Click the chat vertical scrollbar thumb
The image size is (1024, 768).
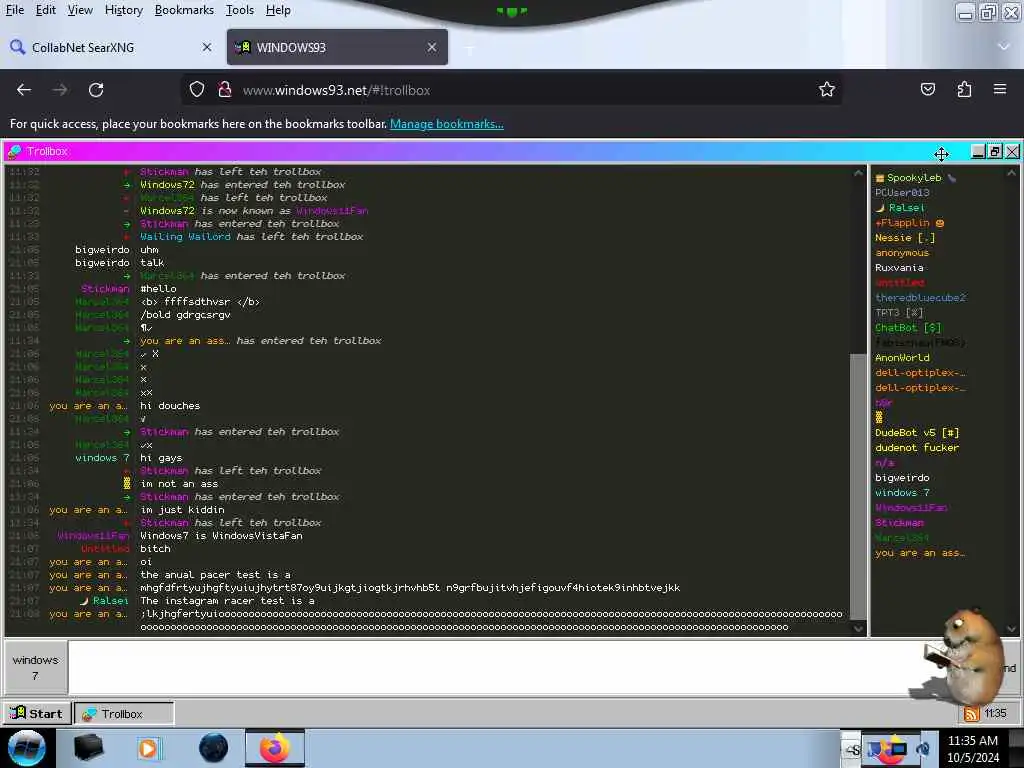pyautogui.click(x=858, y=487)
